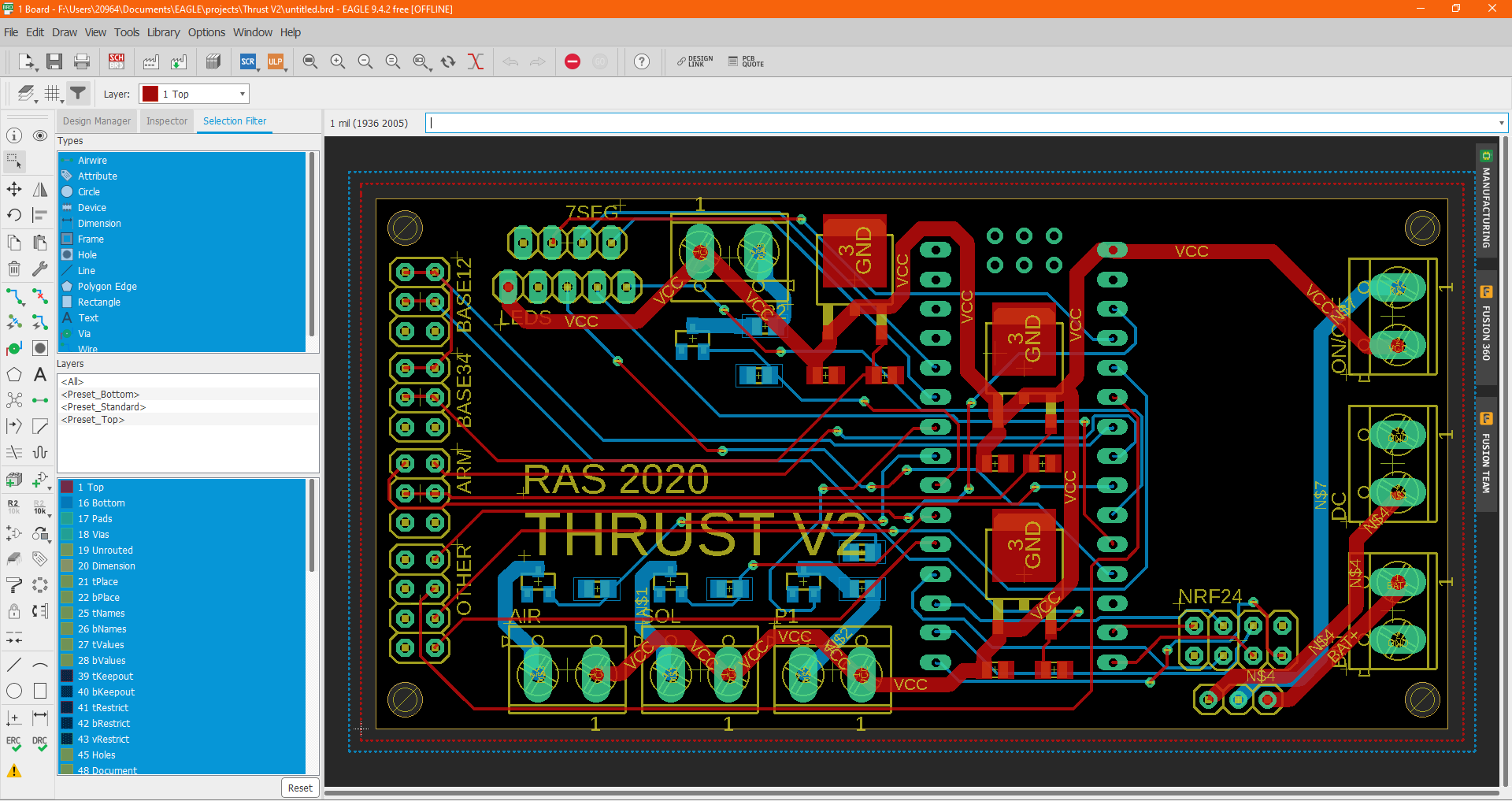The width and height of the screenshot is (1512, 801).
Task: Click the PCB QUOTE button
Action: point(746,61)
